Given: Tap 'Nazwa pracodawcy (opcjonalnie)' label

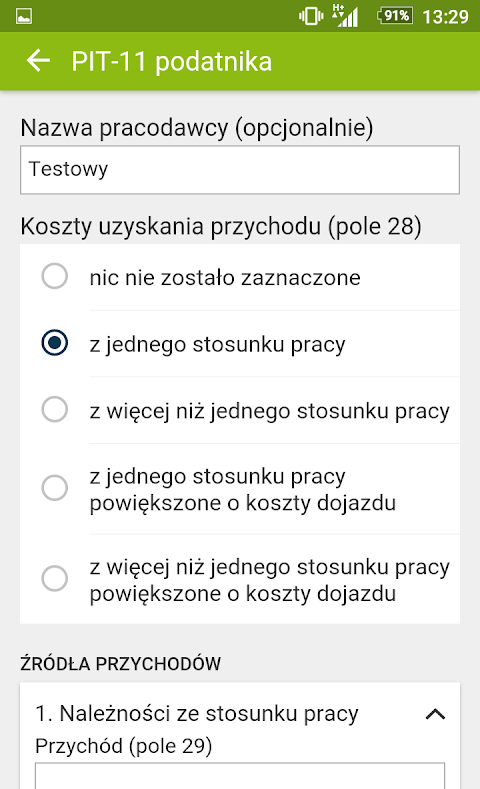Looking at the screenshot, I should point(197,128).
